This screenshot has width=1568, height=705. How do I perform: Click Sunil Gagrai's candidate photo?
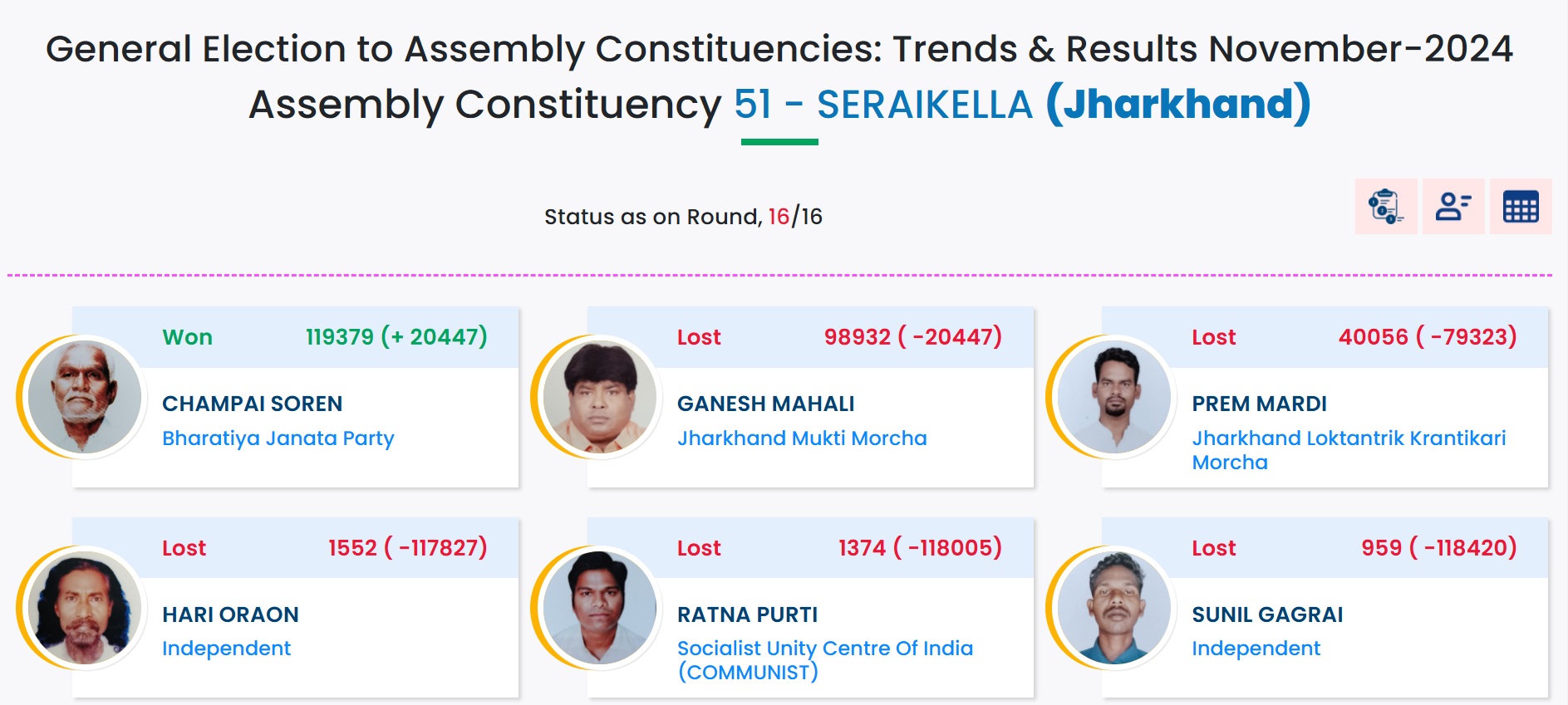click(x=1114, y=608)
